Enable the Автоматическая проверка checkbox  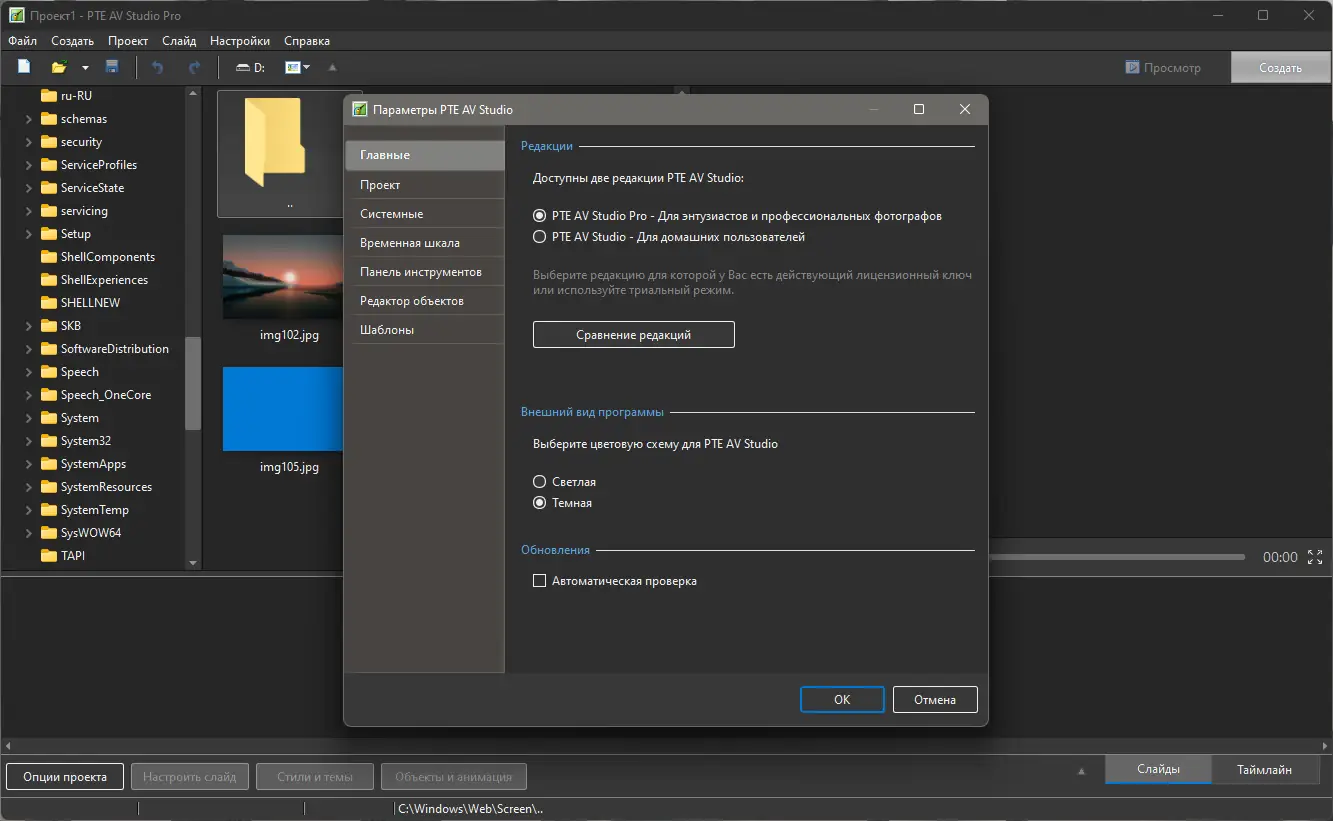tap(540, 580)
